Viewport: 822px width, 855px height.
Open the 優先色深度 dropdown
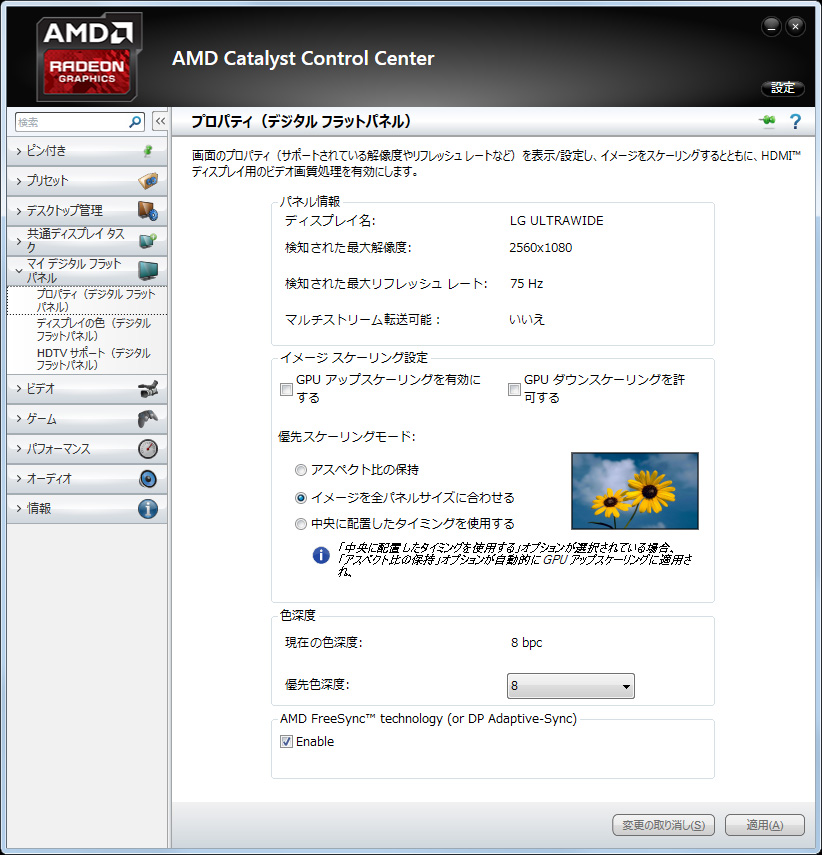click(x=571, y=686)
